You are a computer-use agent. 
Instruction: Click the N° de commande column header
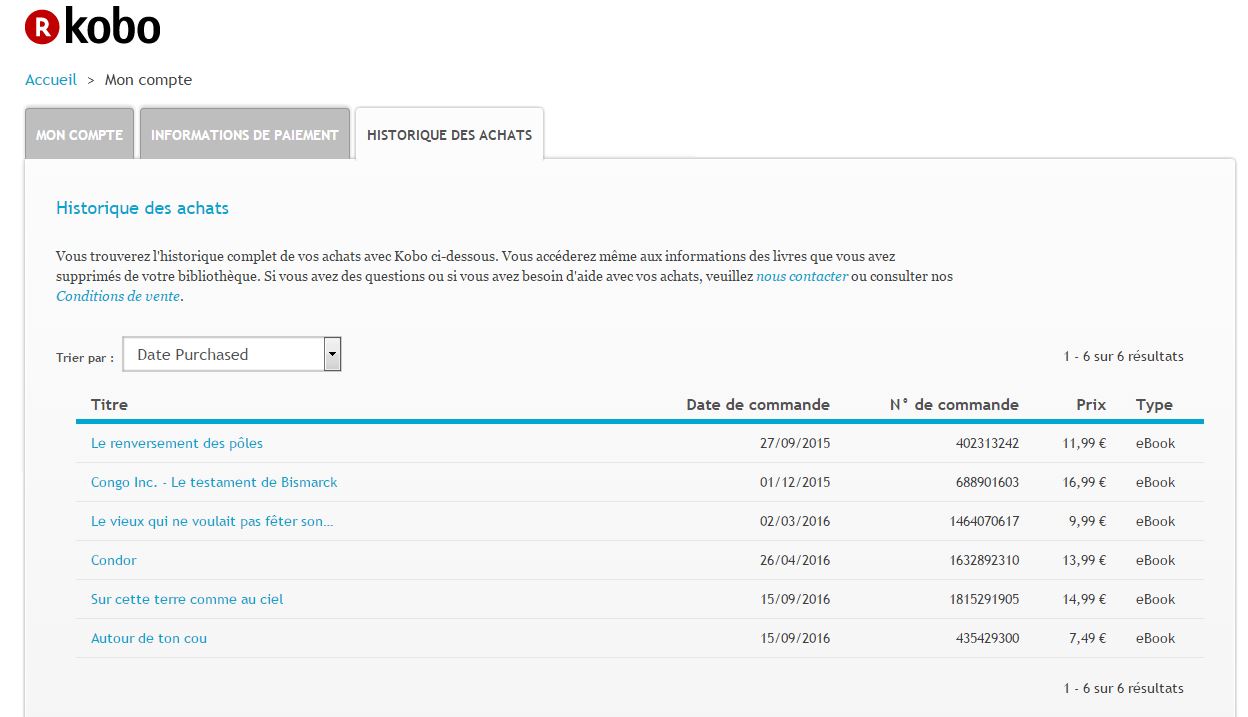tap(954, 405)
